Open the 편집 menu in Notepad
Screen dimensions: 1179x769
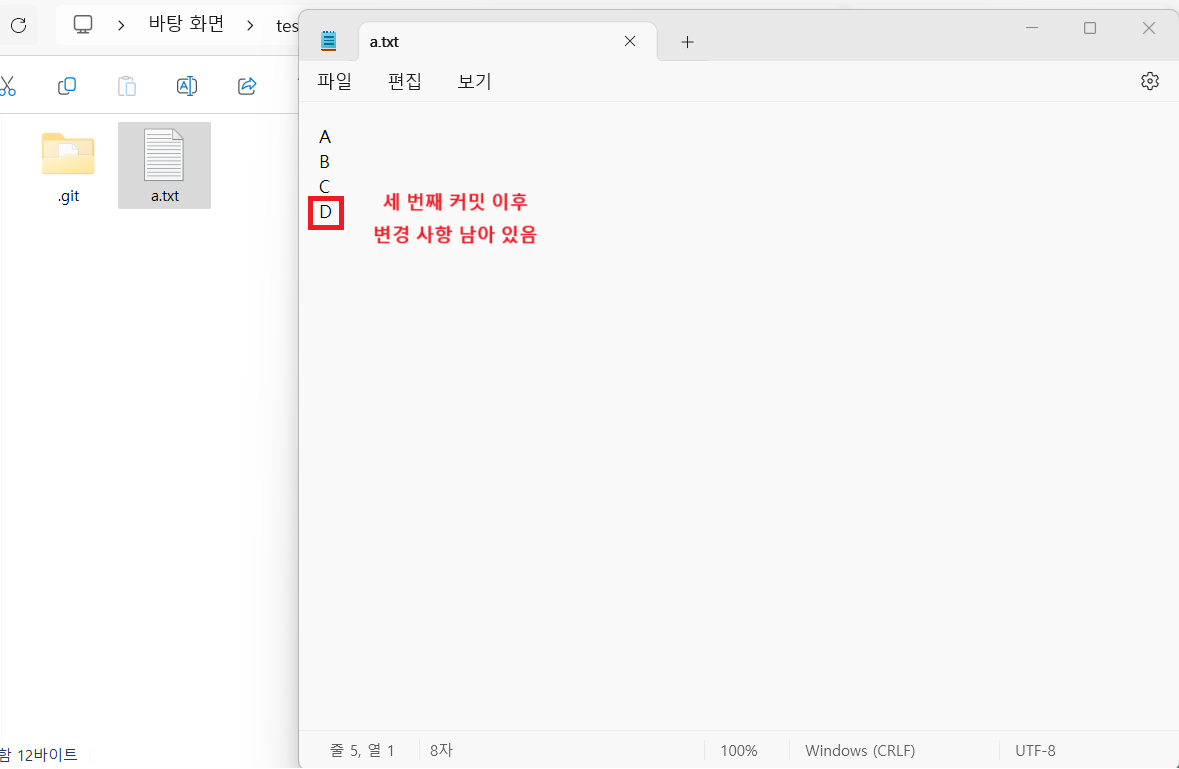click(404, 81)
